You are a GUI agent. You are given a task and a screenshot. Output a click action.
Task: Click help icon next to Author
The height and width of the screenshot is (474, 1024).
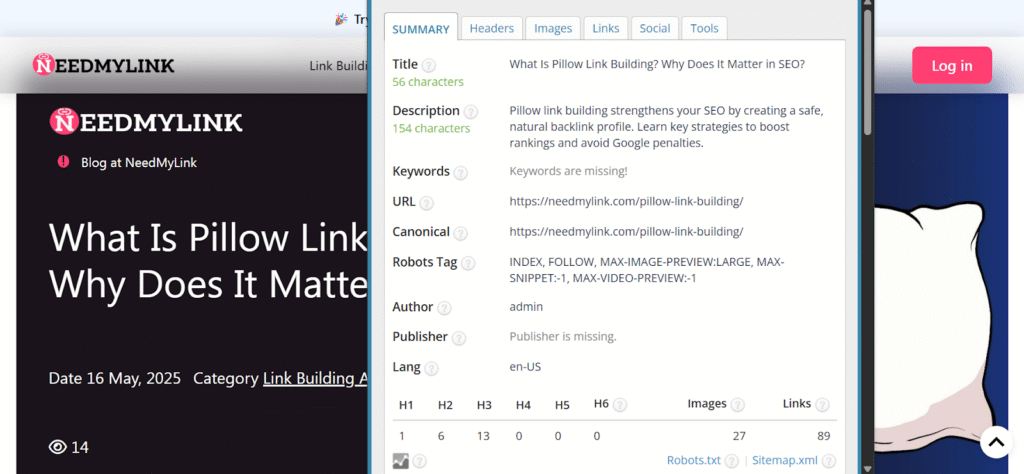[x=444, y=308]
